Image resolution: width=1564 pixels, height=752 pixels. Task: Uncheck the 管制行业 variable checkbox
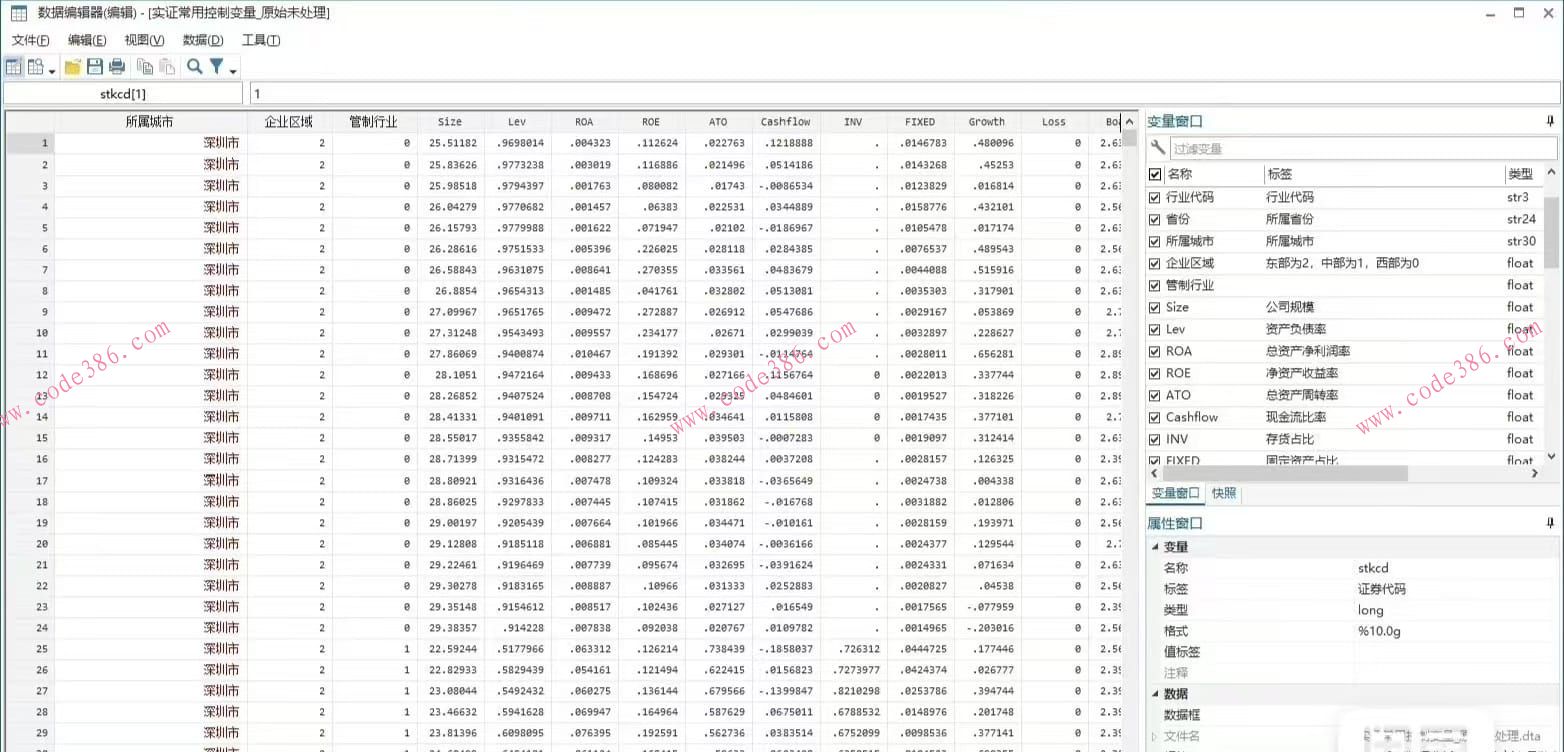(x=1155, y=285)
